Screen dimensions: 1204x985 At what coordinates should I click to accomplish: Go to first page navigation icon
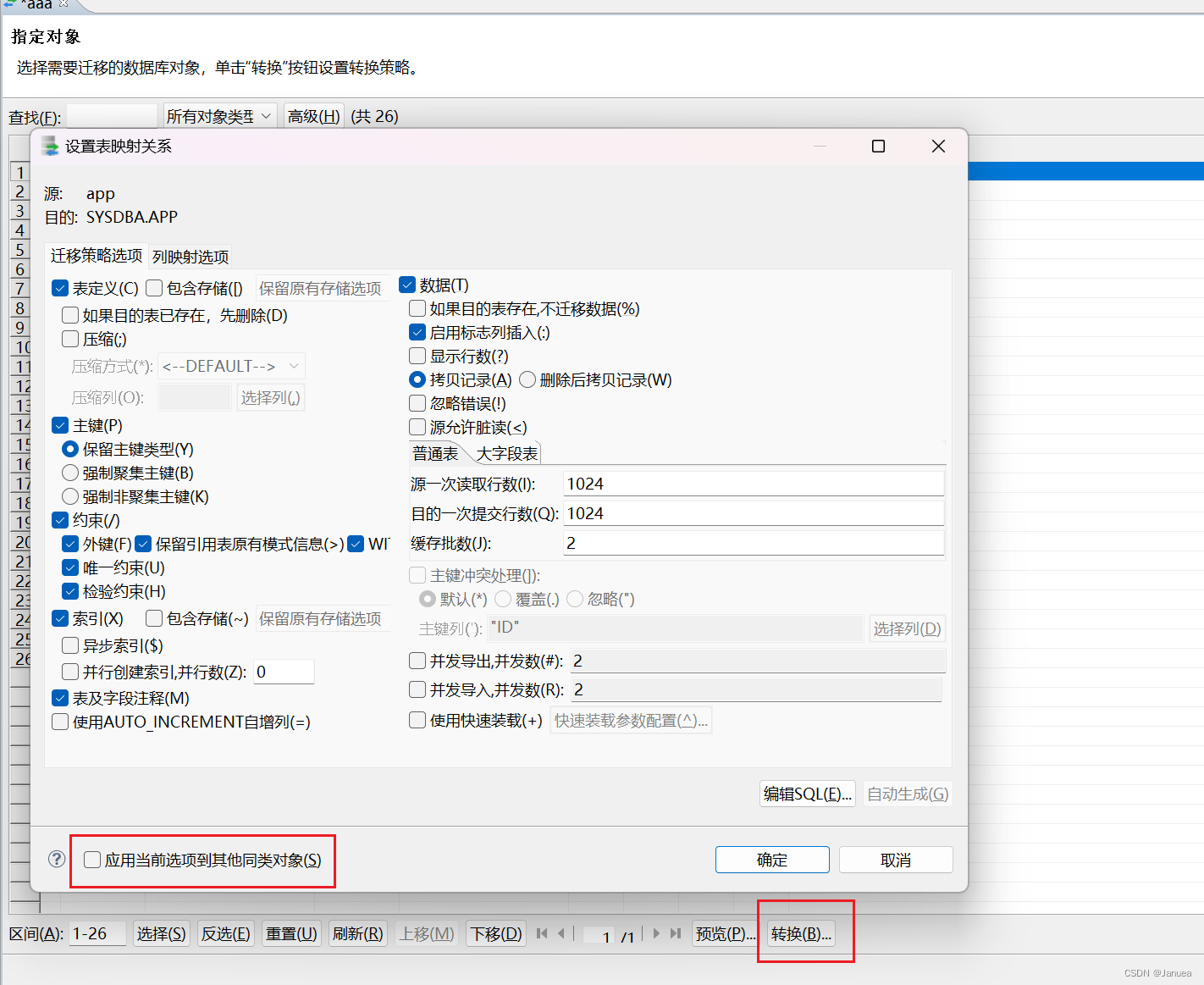coord(542,933)
